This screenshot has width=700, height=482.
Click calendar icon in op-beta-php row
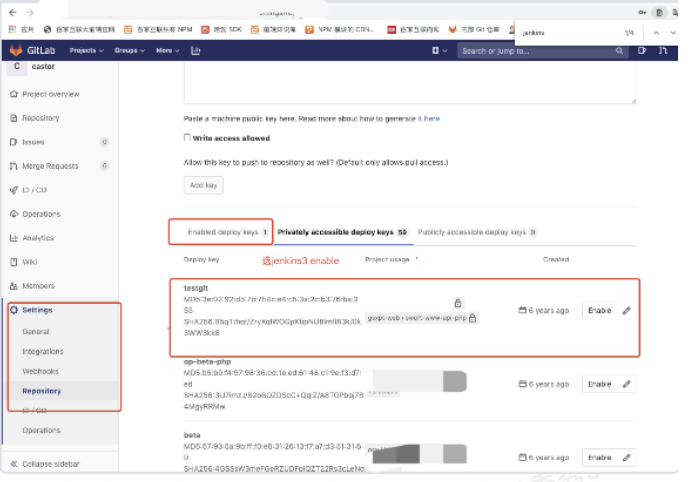click(522, 383)
